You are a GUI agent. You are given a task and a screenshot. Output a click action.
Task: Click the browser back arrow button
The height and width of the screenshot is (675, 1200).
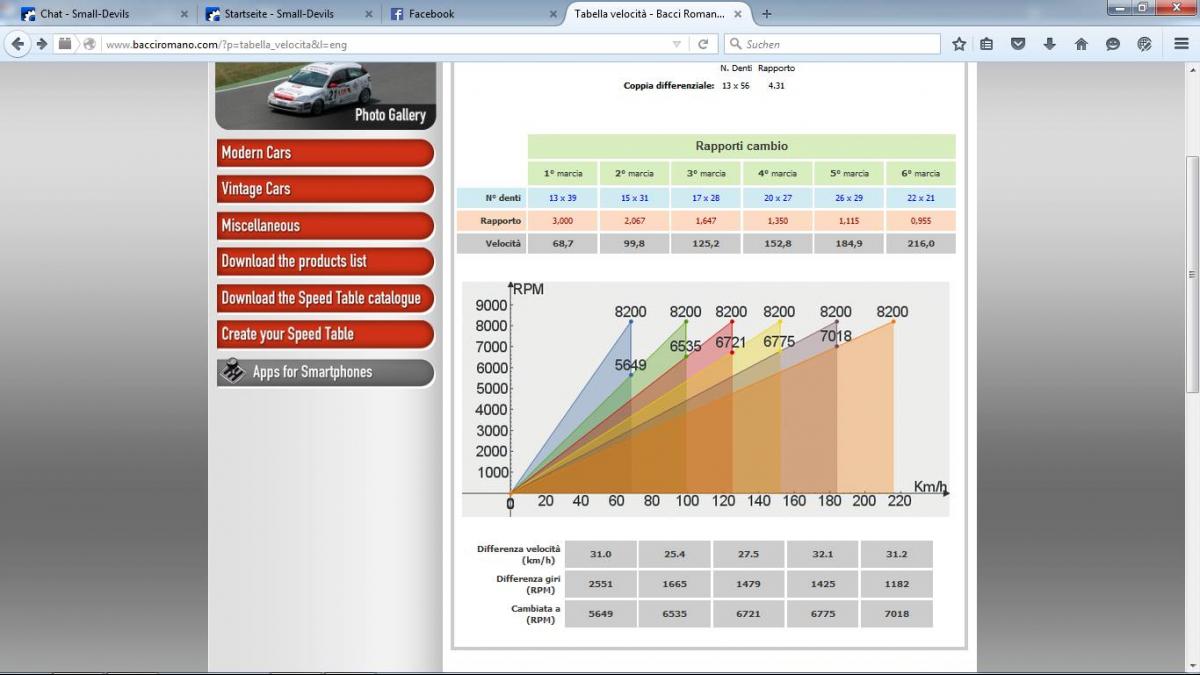click(17, 44)
